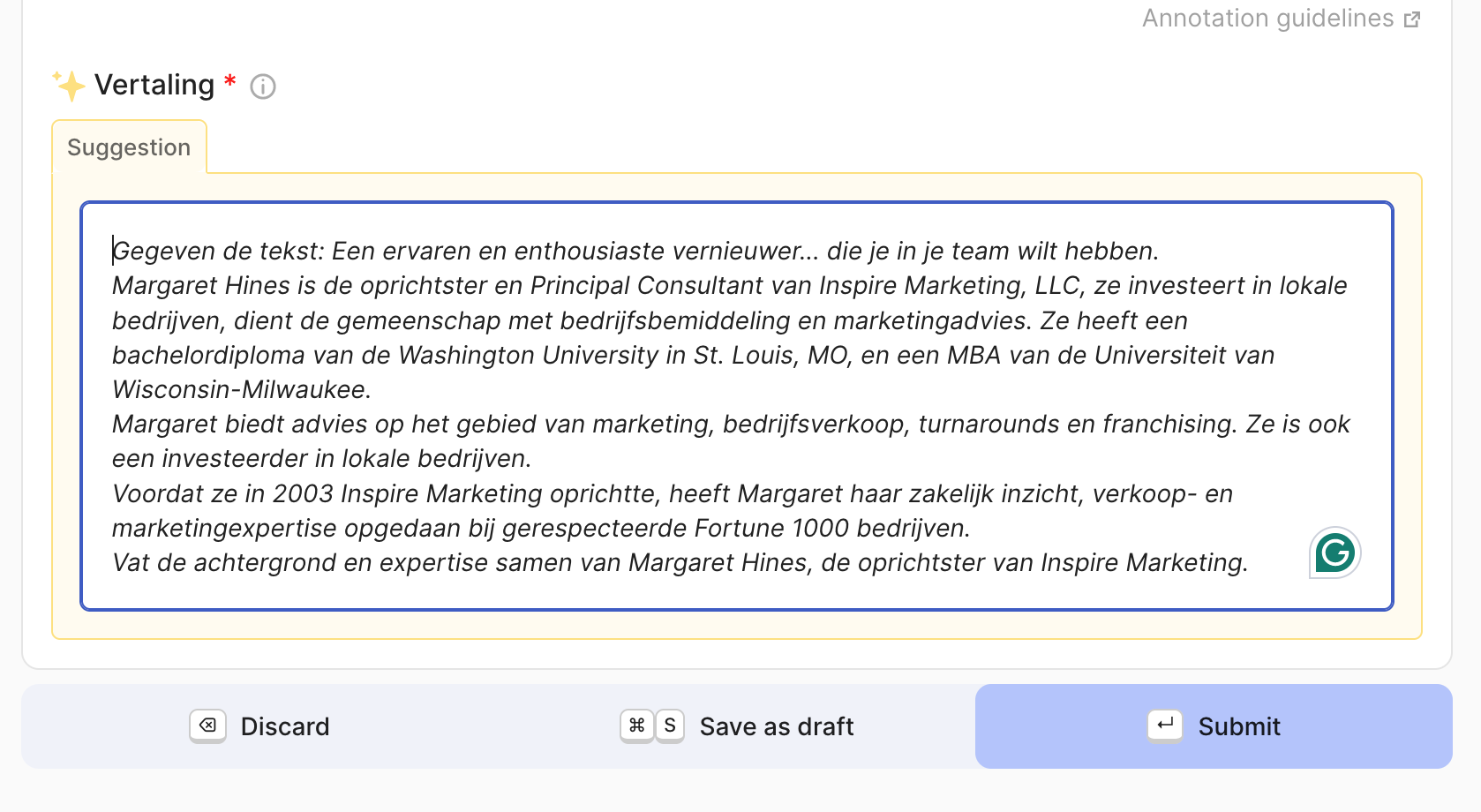Submit the translation
1481x812 pixels.
pyautogui.click(x=1214, y=726)
